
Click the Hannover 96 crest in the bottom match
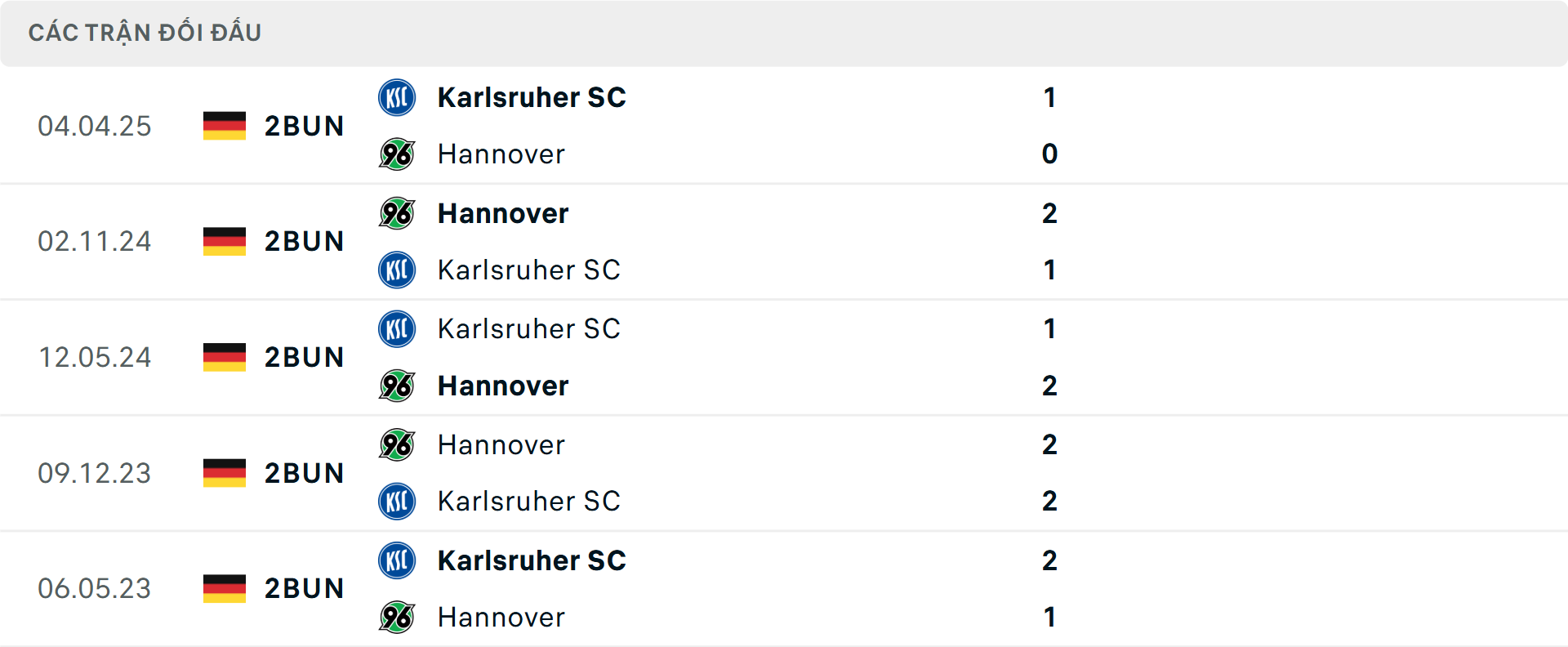tap(397, 618)
